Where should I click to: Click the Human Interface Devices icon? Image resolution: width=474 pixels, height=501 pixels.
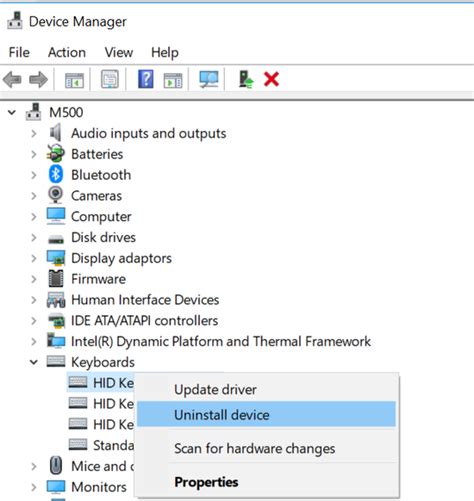(x=56, y=300)
